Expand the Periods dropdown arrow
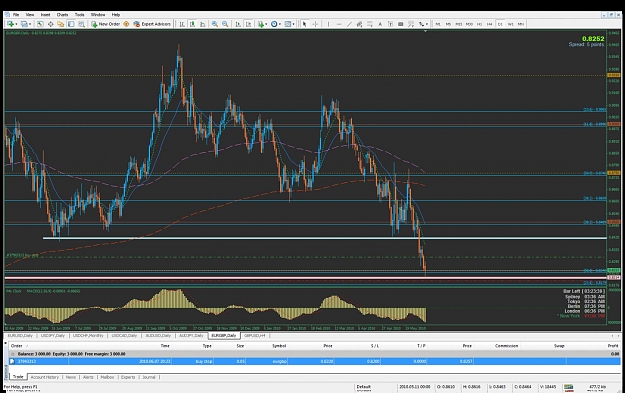Image resolution: width=625 pixels, height=393 pixels. [x=280, y=24]
